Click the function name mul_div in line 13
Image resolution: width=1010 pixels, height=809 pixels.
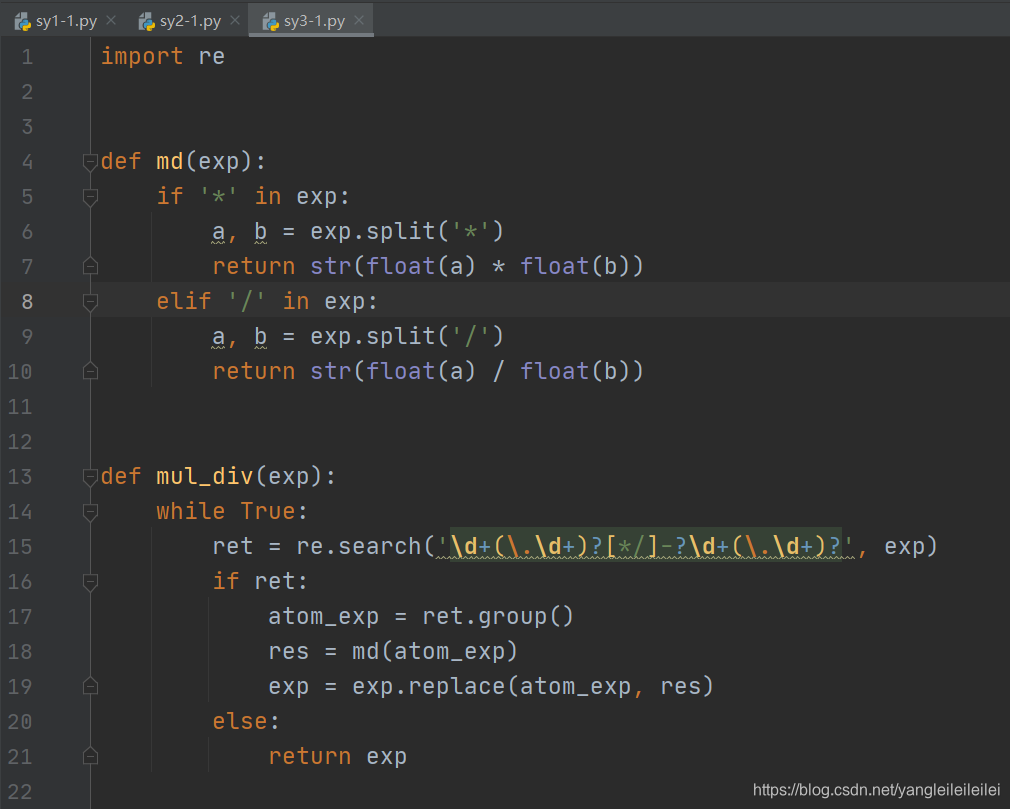205,477
